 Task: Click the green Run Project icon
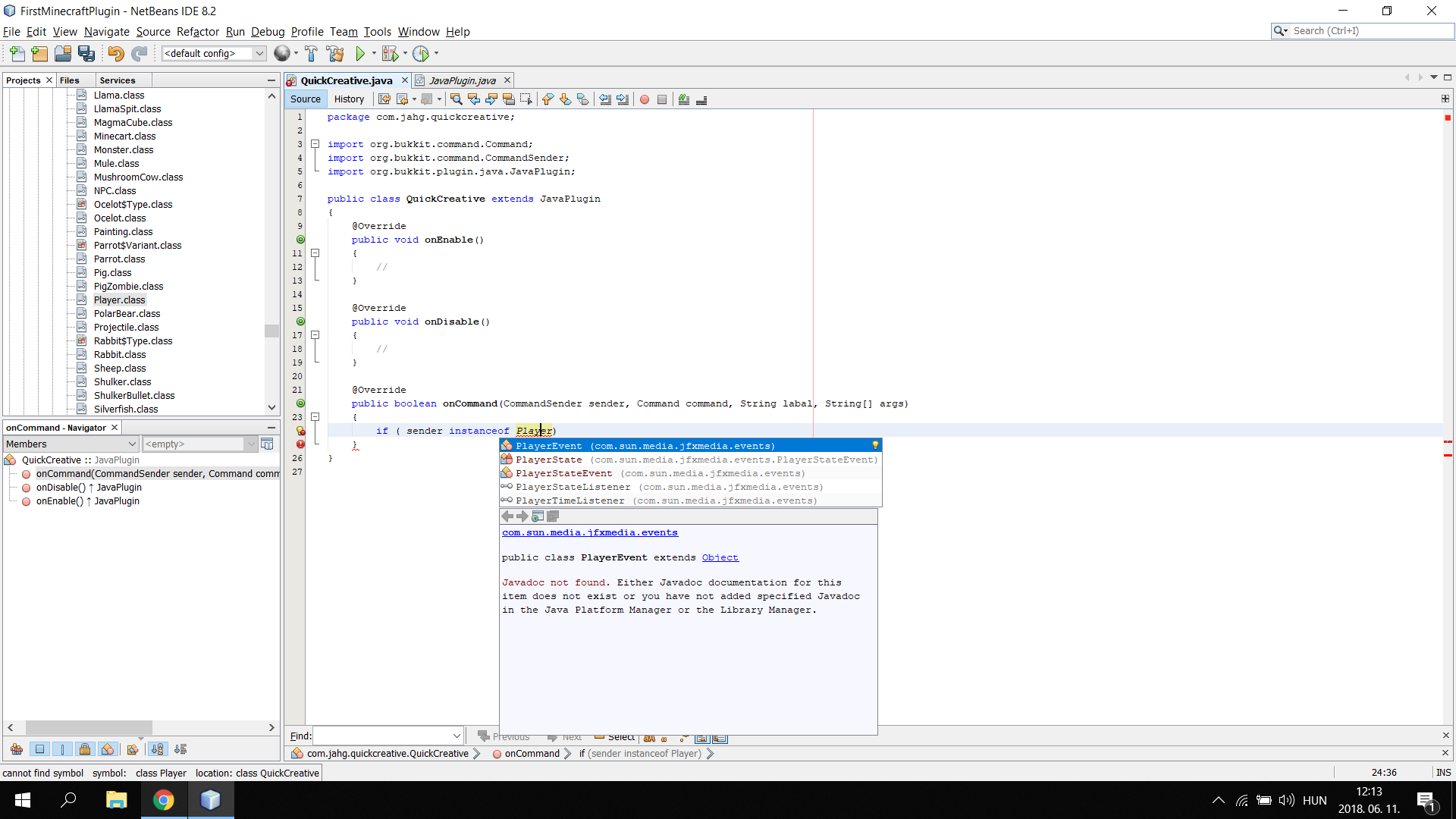click(x=360, y=54)
